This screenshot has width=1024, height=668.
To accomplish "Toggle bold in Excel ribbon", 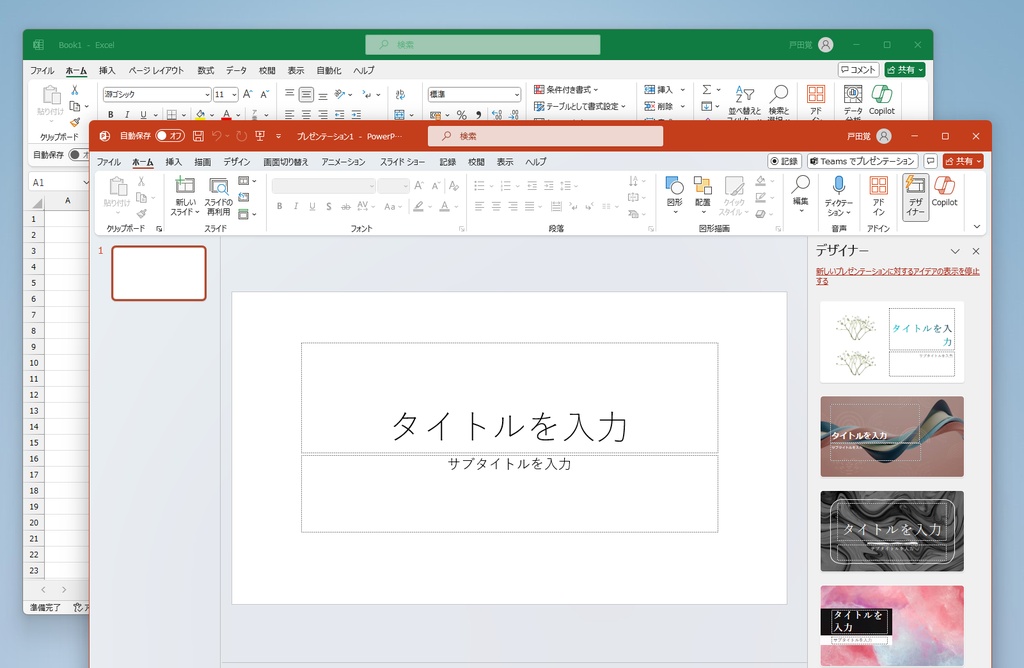I will tap(110, 115).
